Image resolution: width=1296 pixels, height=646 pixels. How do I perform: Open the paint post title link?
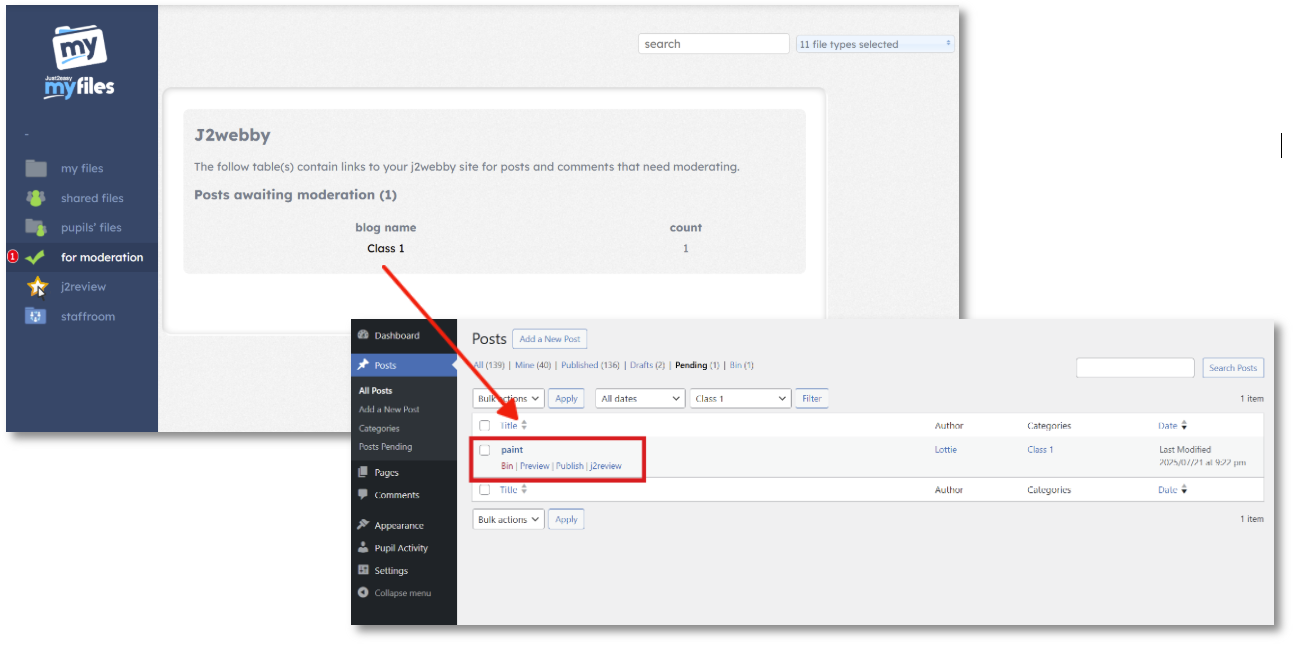(512, 450)
